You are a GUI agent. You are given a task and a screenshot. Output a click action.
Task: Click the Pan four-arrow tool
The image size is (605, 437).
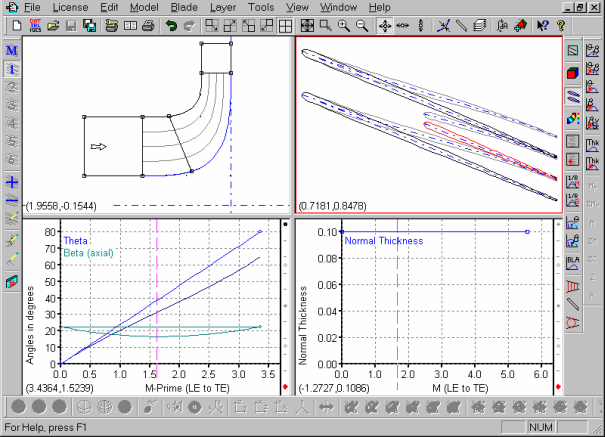click(x=384, y=25)
